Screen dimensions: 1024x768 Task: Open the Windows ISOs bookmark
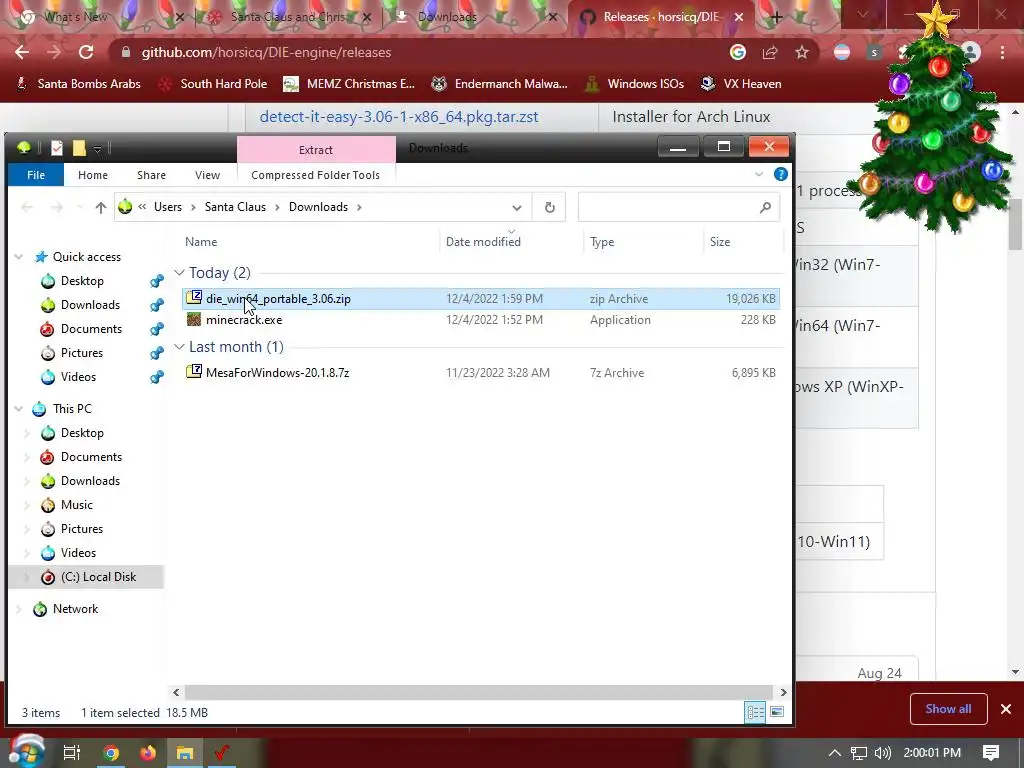coord(635,84)
